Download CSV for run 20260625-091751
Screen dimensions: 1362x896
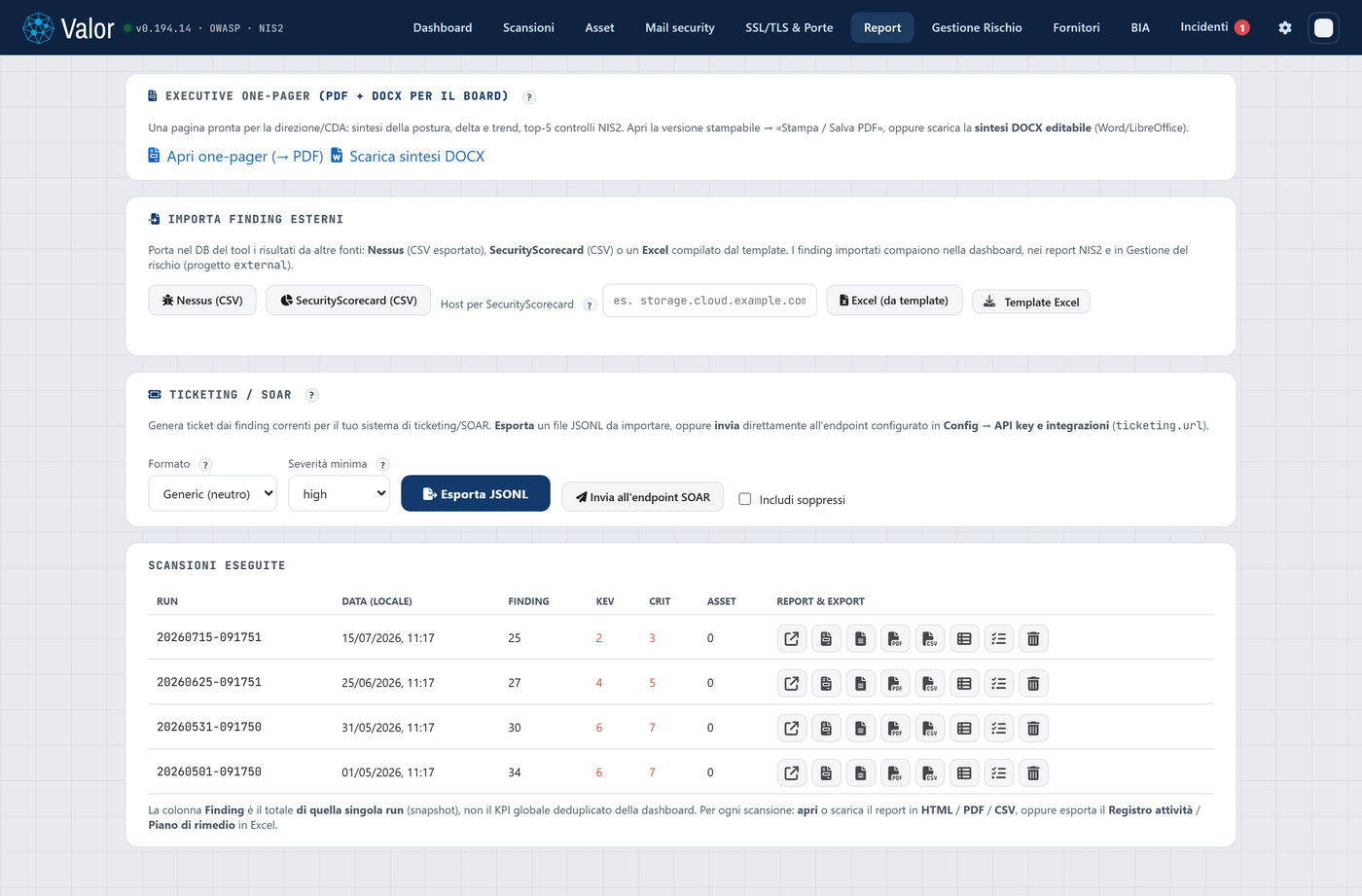pyautogui.click(x=930, y=684)
